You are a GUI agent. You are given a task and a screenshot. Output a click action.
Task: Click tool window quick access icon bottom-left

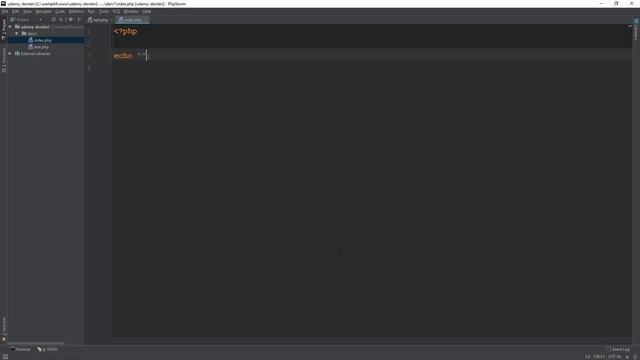pos(4,357)
